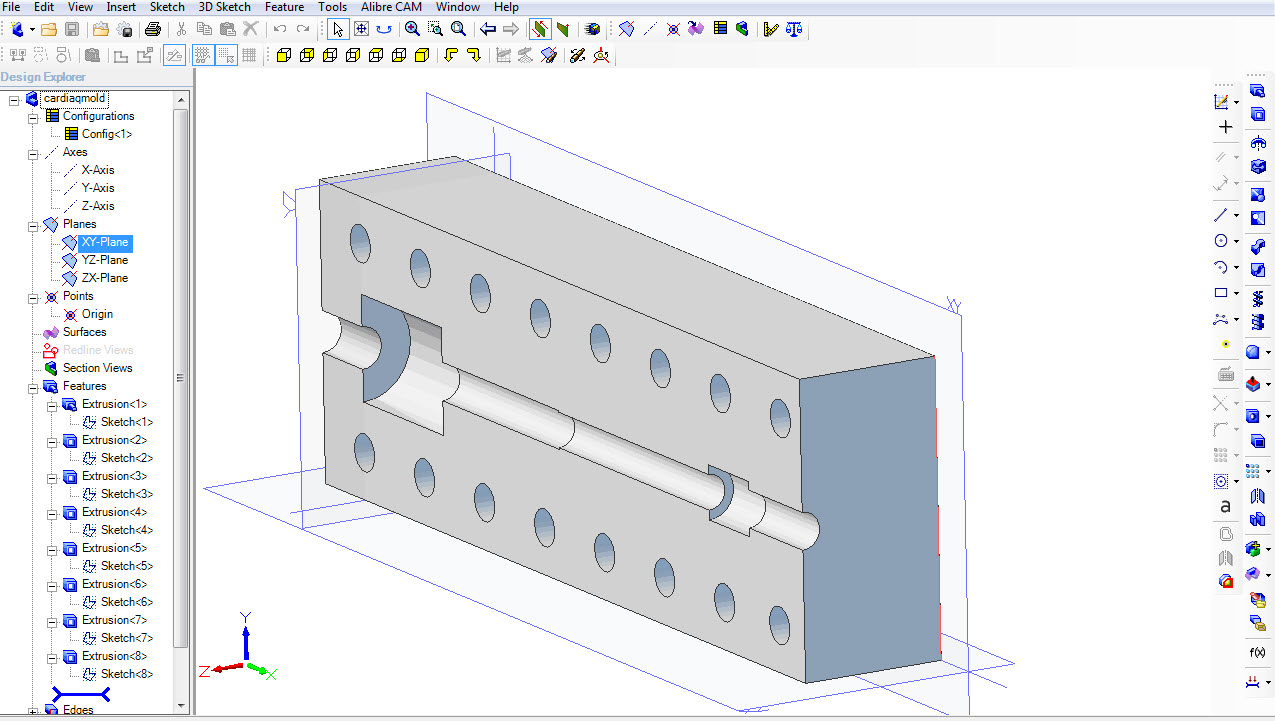1275x721 pixels.
Task: Open the Equation Editor f(x) icon
Action: click(x=1257, y=652)
